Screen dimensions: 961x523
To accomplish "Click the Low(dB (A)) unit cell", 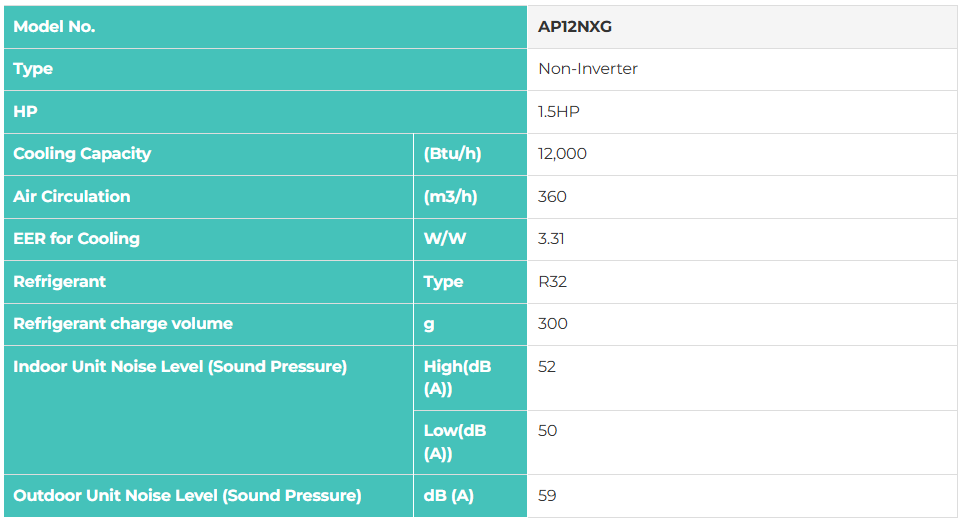I will 455,442.
